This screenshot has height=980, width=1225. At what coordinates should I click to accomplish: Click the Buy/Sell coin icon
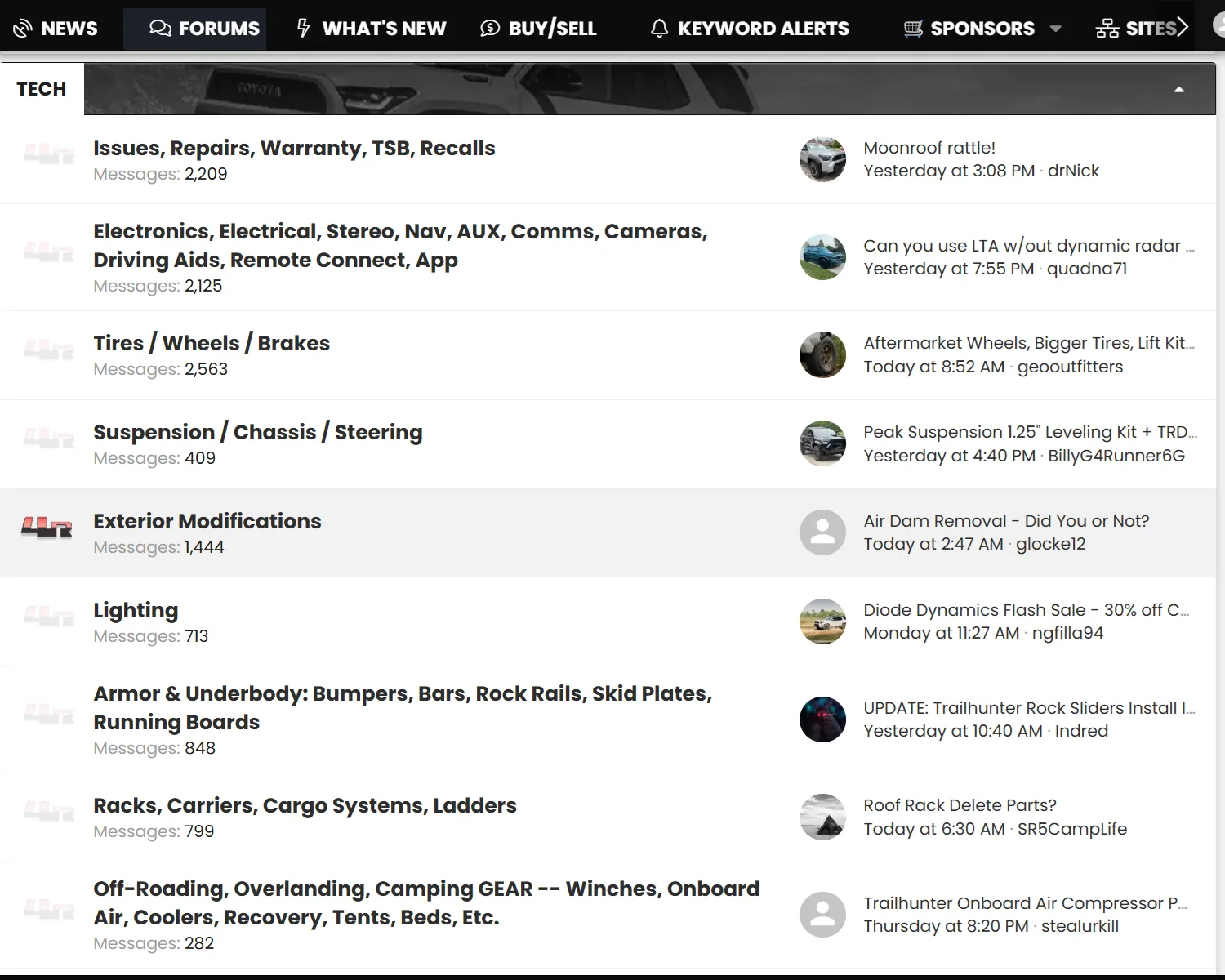488,27
